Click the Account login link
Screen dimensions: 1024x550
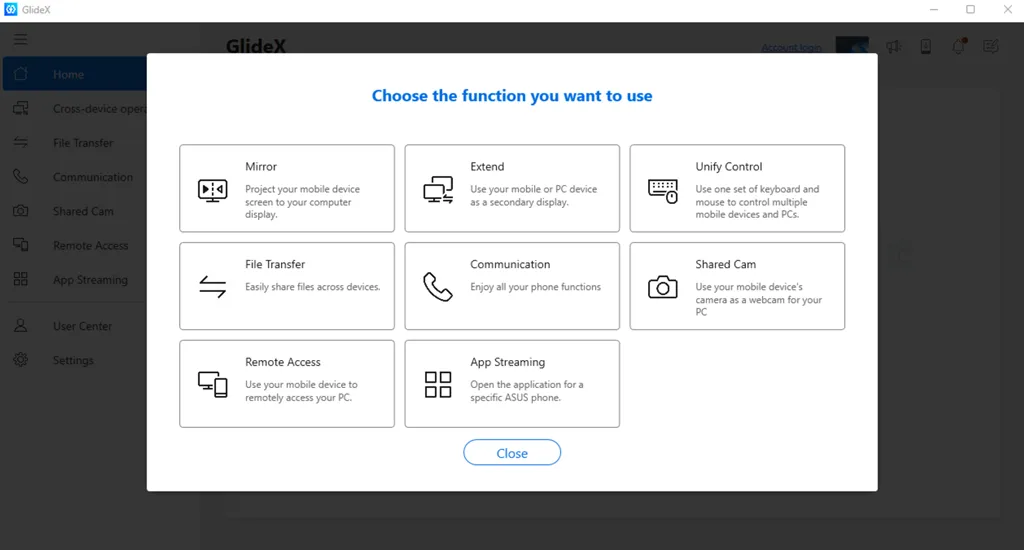791,48
